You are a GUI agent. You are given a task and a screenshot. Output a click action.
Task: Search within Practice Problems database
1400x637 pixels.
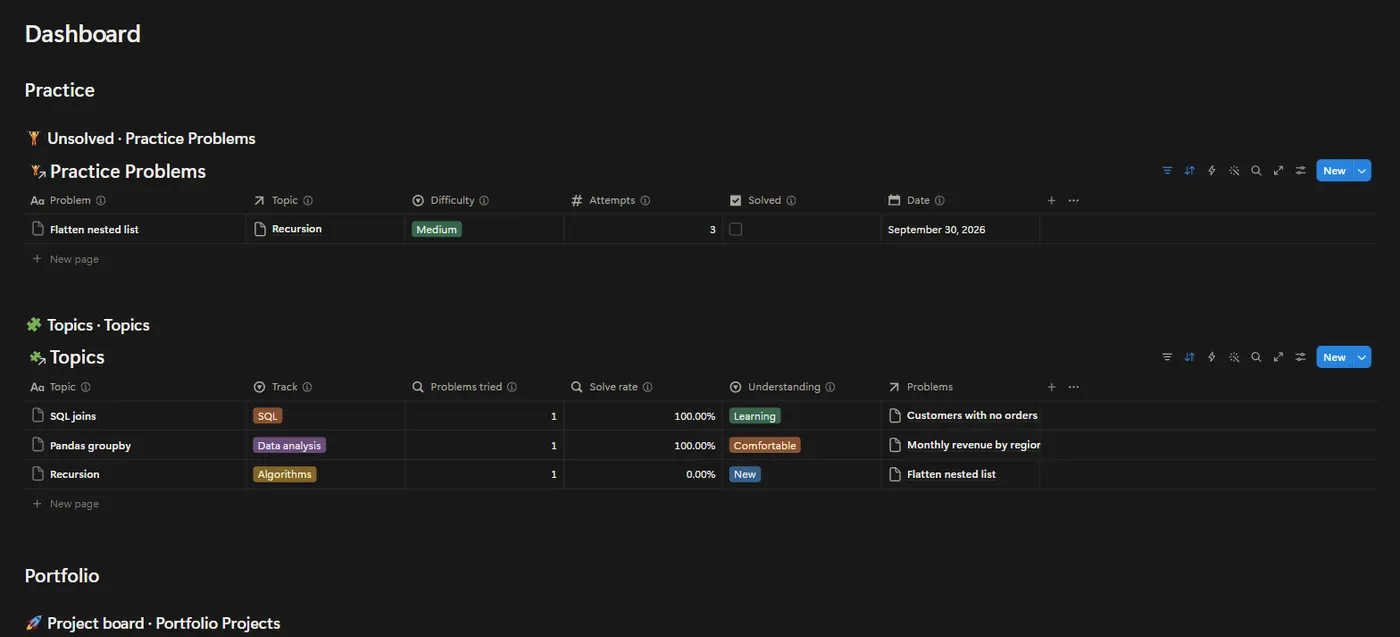pyautogui.click(x=1256, y=171)
